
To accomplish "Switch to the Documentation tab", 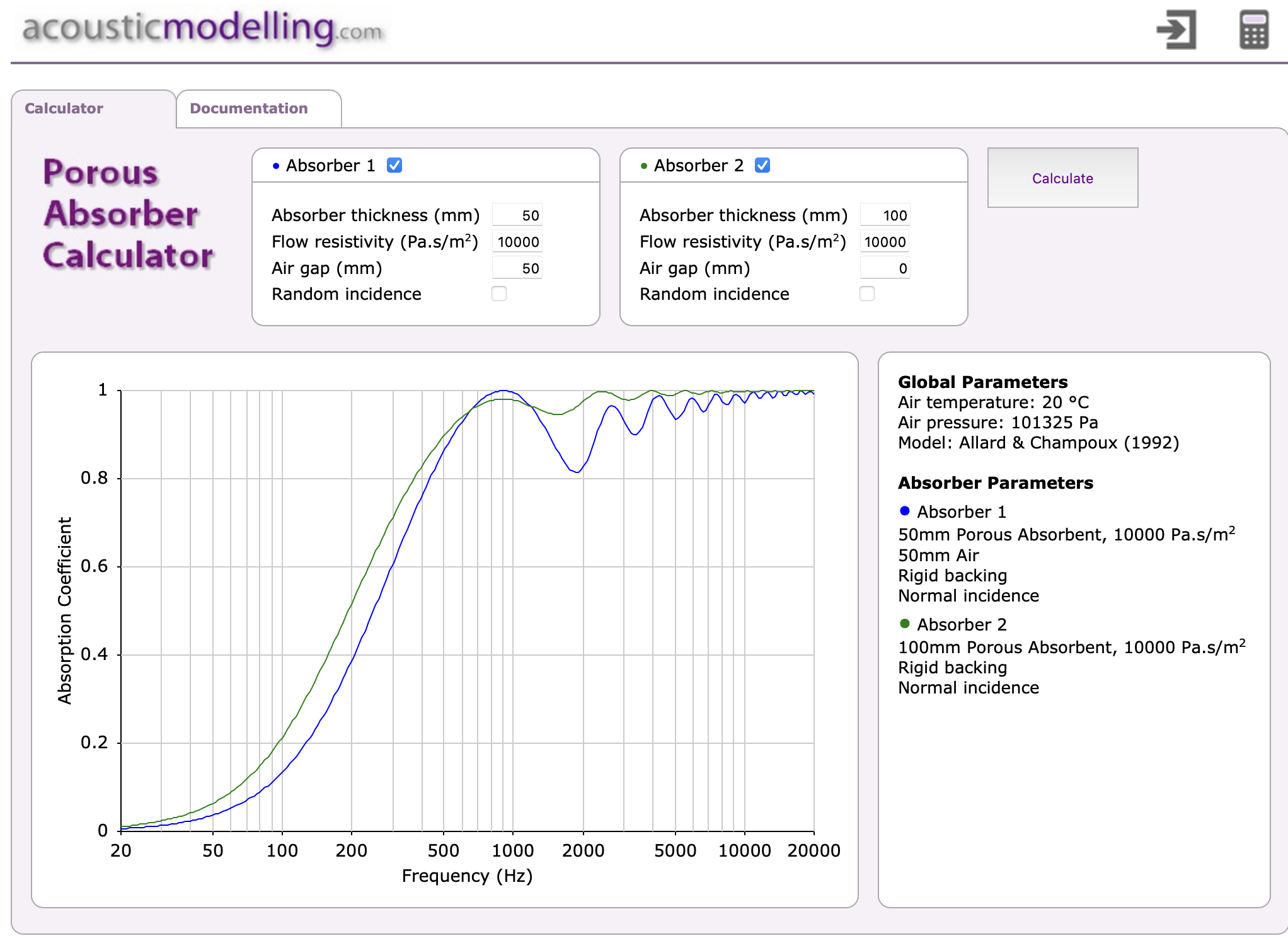I will (x=248, y=108).
